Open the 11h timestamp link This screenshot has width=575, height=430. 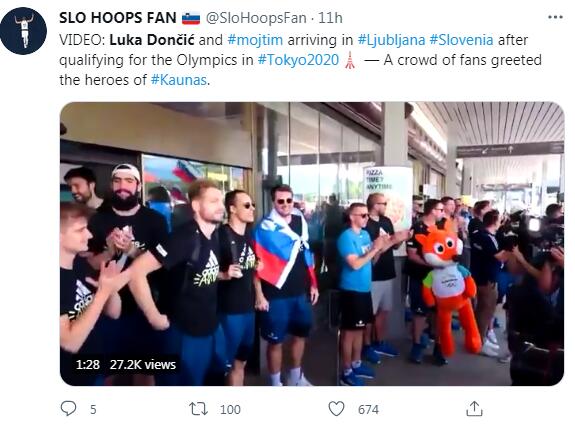(330, 18)
